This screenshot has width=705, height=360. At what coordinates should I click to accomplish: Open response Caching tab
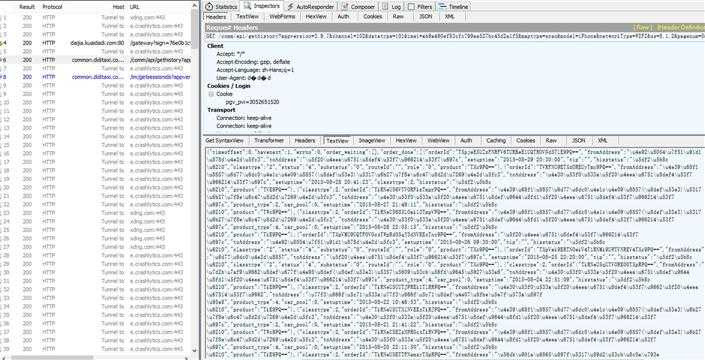(x=496, y=141)
